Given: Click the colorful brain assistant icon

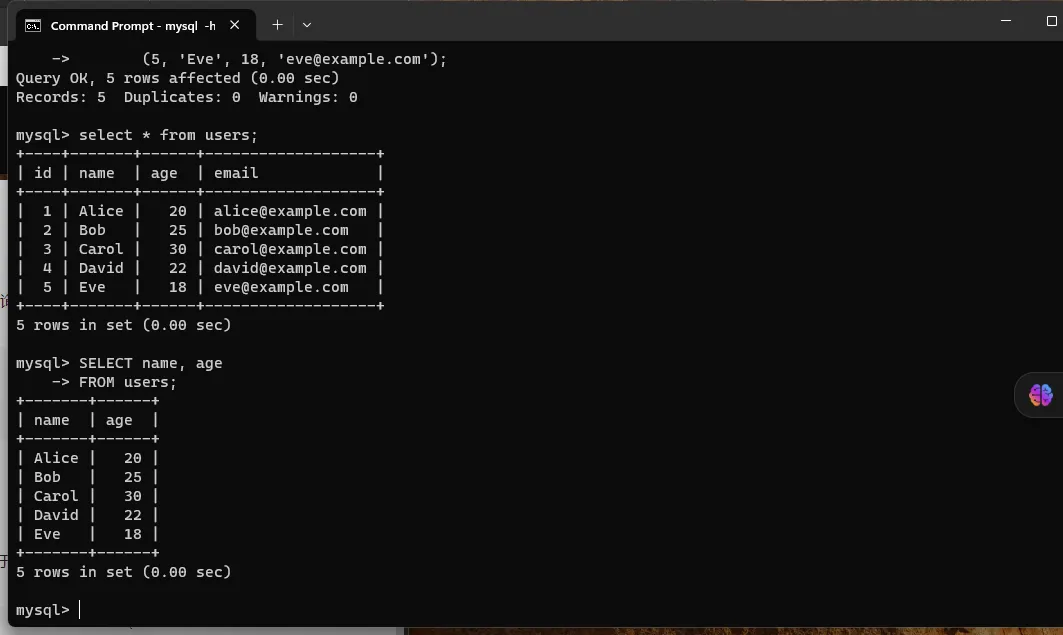Looking at the screenshot, I should tap(1040, 395).
